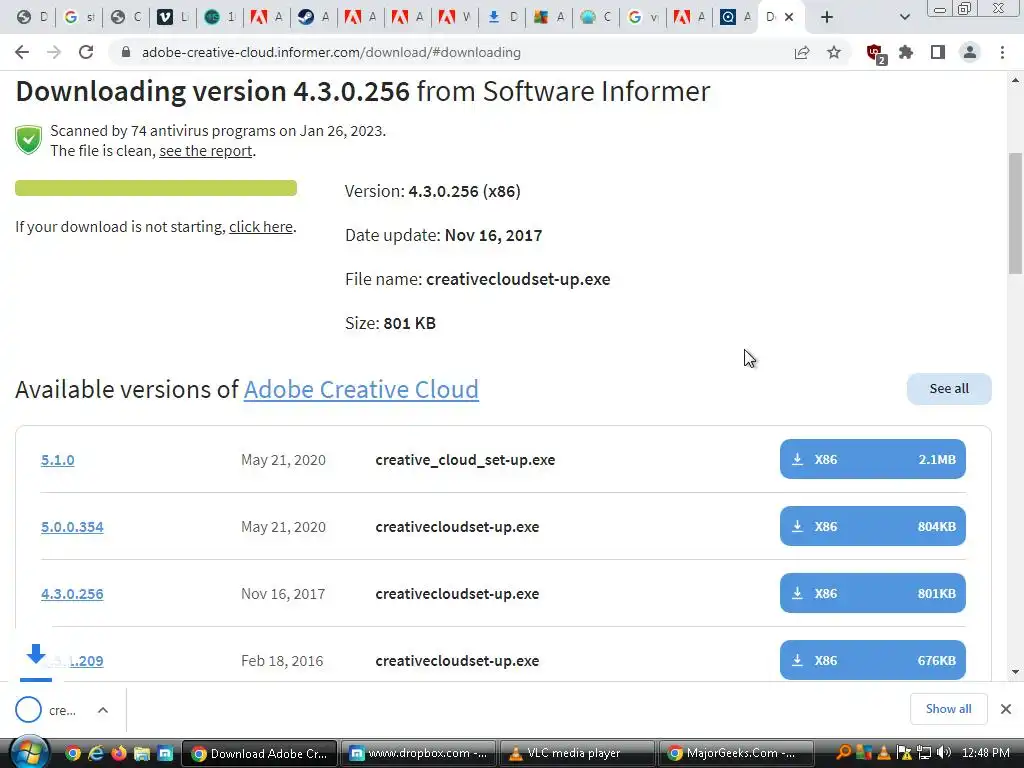Click the orange magnifier tray icon
Image resolution: width=1024 pixels, height=768 pixels.
843,753
